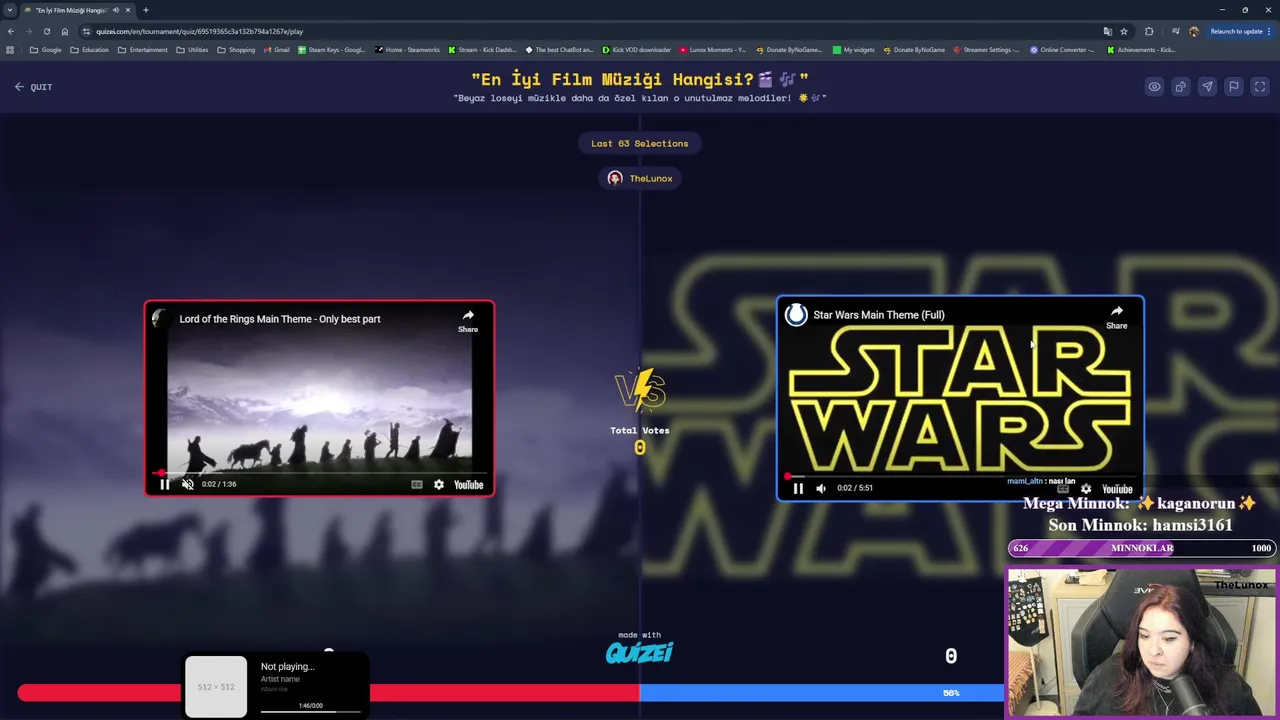Image resolution: width=1280 pixels, height=720 pixels.
Task: Select the En İyi Film Müziği browser tab
Action: (79, 10)
